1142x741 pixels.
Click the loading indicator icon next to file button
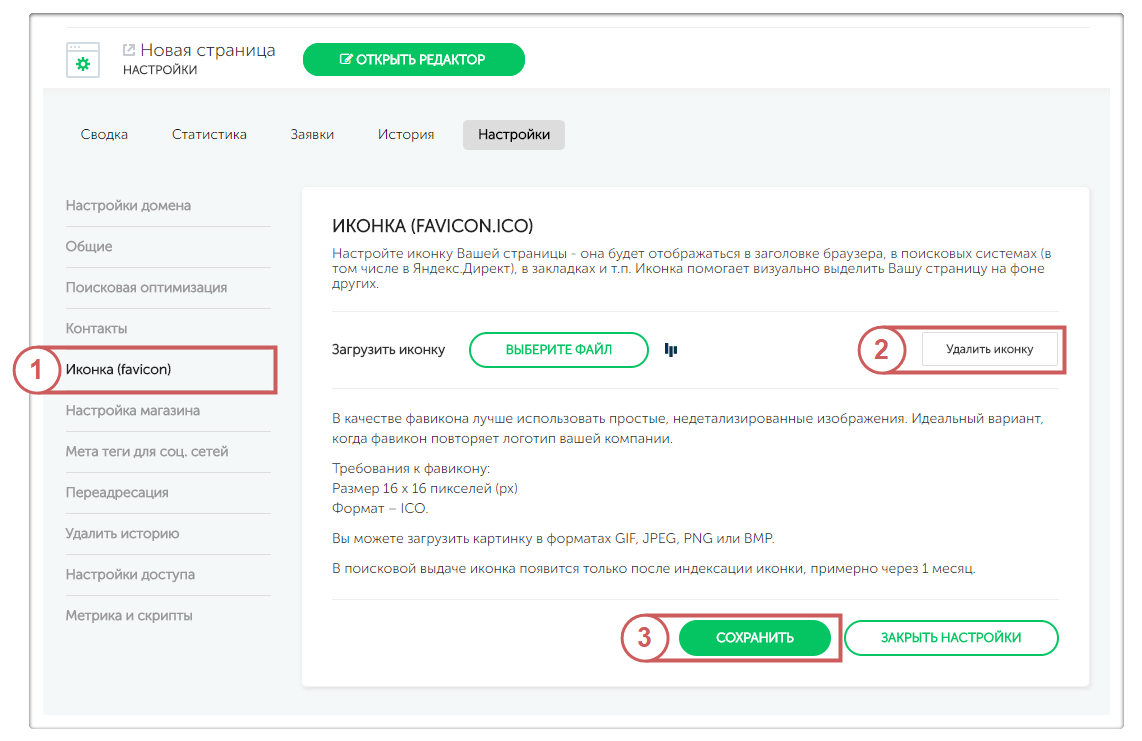[671, 350]
